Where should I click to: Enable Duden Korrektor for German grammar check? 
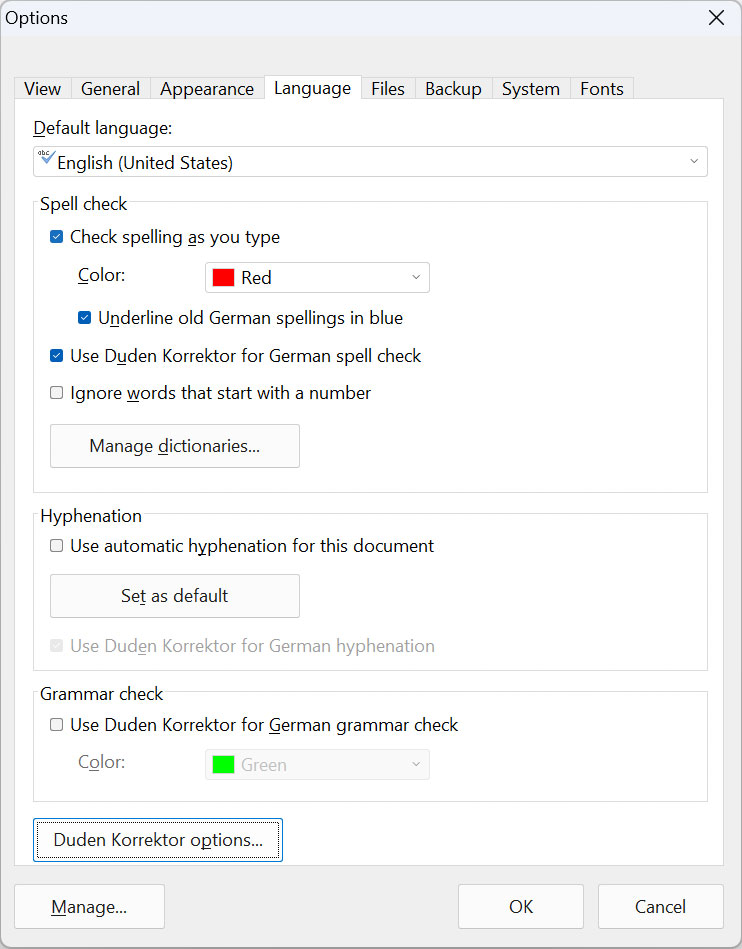coord(57,725)
